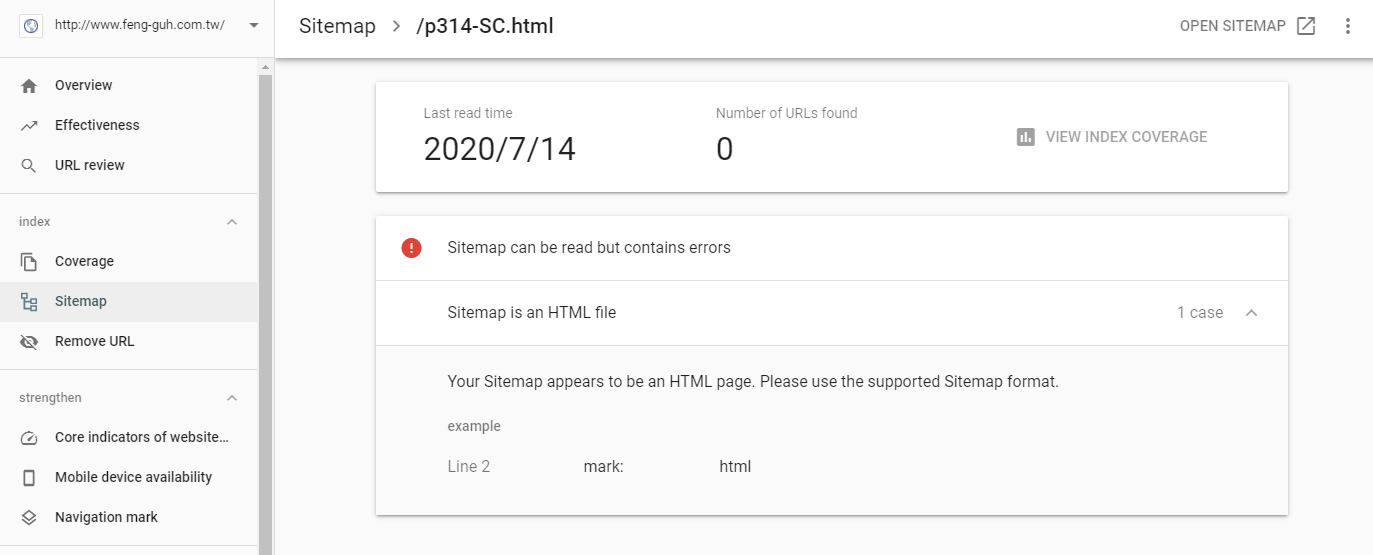Click the red error status icon
Image resolution: width=1373 pixels, height=555 pixels.
[x=411, y=248]
